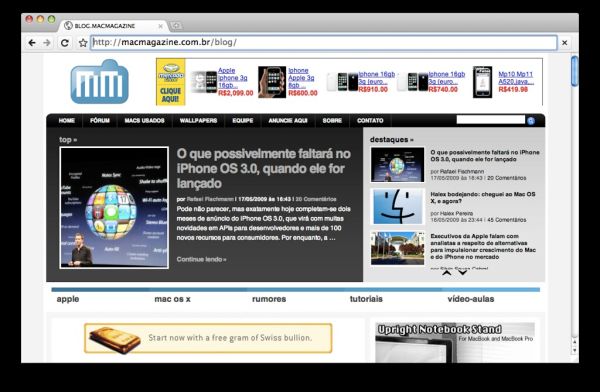Close the BLOG.MACMAGAZINE tab
The width and height of the screenshot is (600, 392).
(x=160, y=26)
